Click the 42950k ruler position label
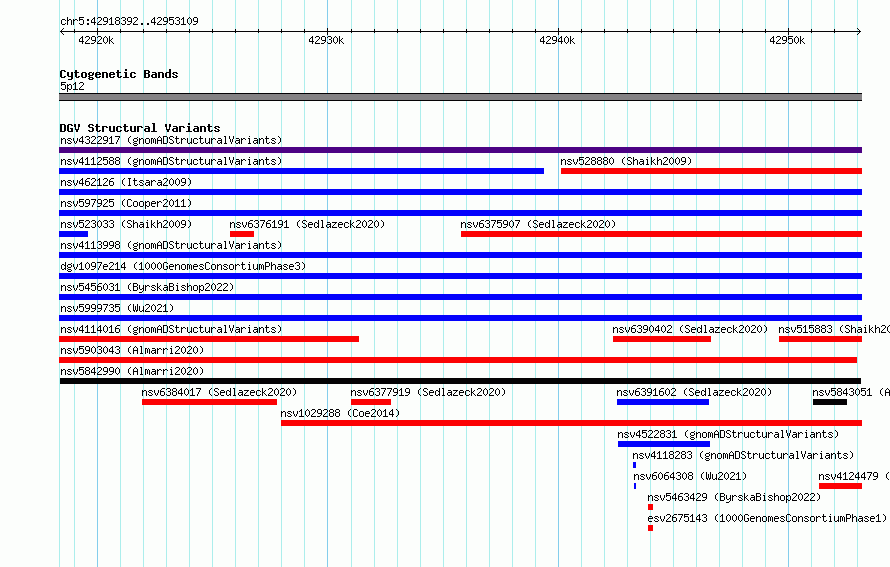The image size is (890, 567). [x=787, y=40]
